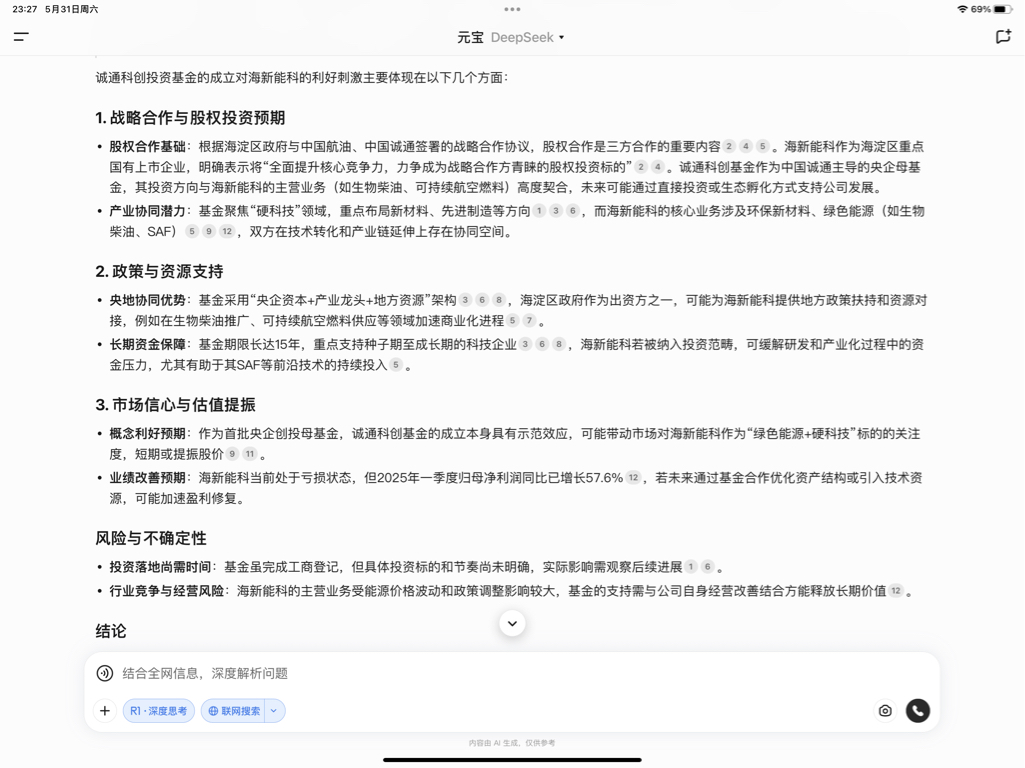The width and height of the screenshot is (1025, 768).
Task: Toggle the web search option
Action: (x=233, y=710)
